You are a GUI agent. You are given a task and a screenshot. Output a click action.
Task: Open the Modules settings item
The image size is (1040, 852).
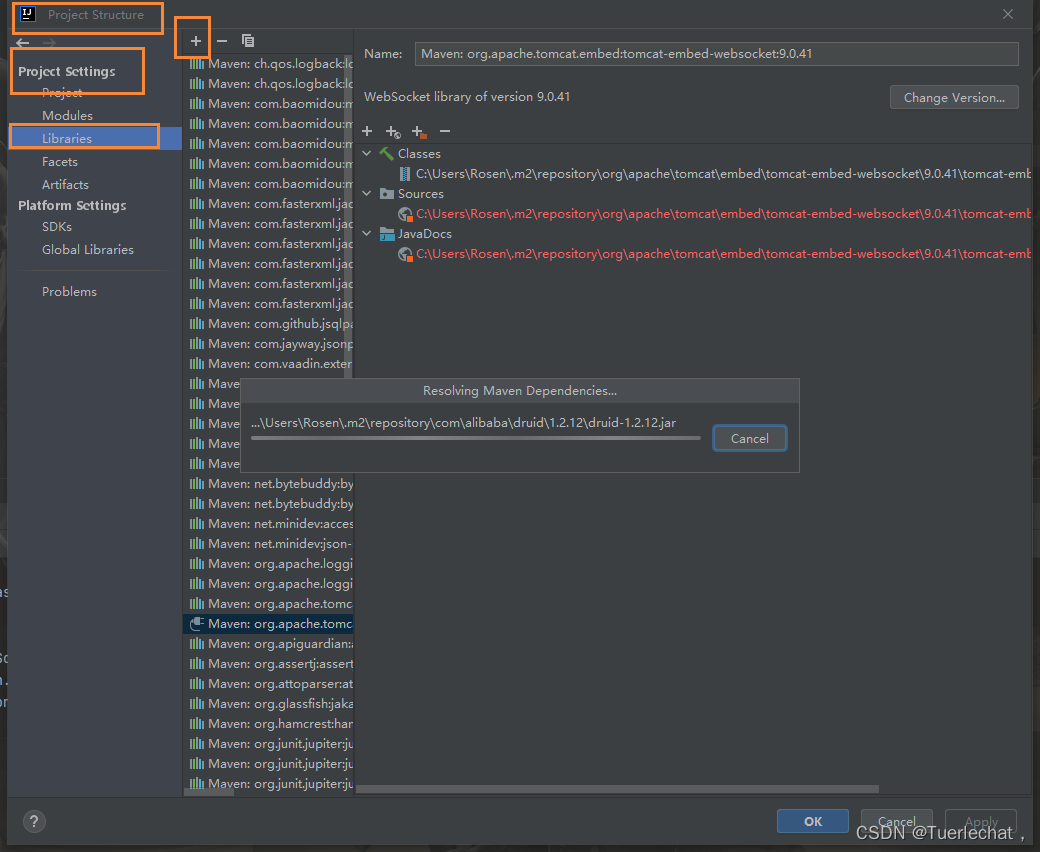[x=67, y=115]
